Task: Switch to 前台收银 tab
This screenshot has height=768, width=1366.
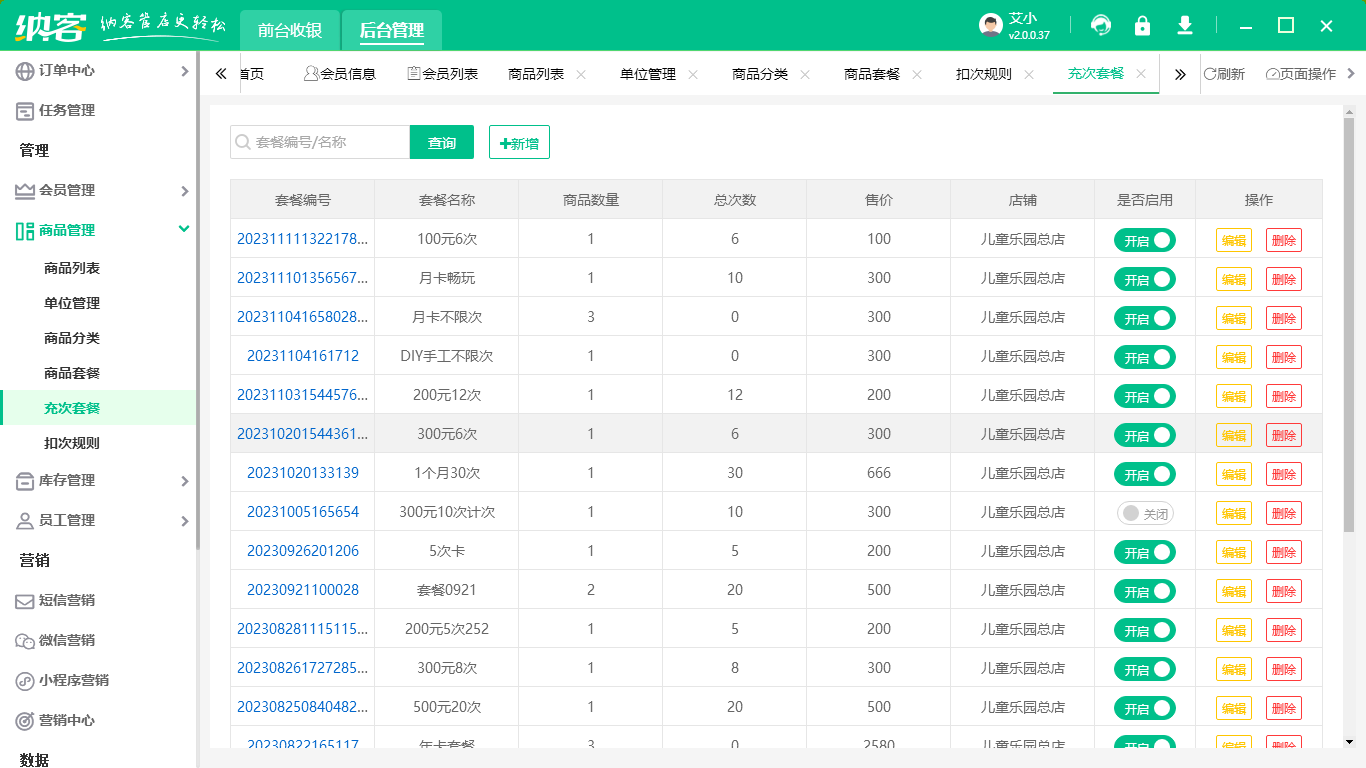Action: point(290,30)
